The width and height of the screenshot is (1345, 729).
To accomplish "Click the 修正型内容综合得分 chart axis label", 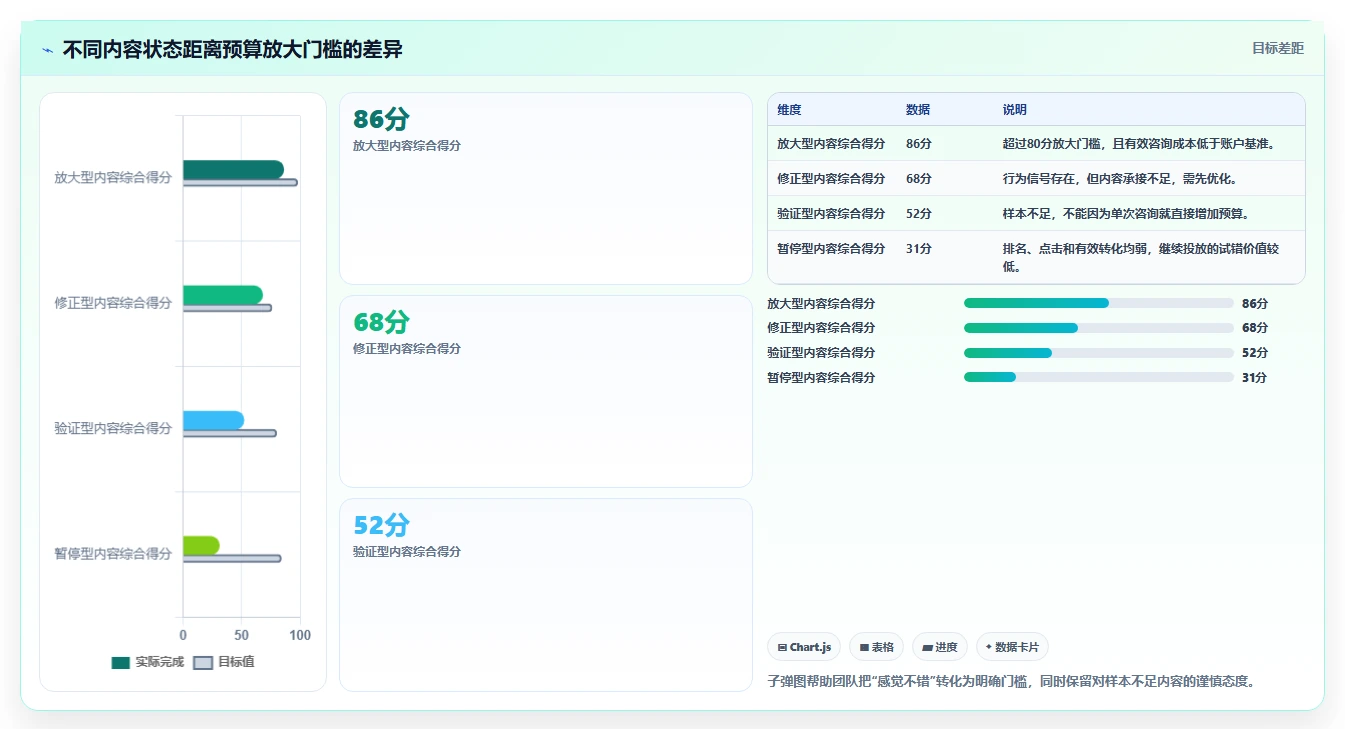I will click(113, 303).
